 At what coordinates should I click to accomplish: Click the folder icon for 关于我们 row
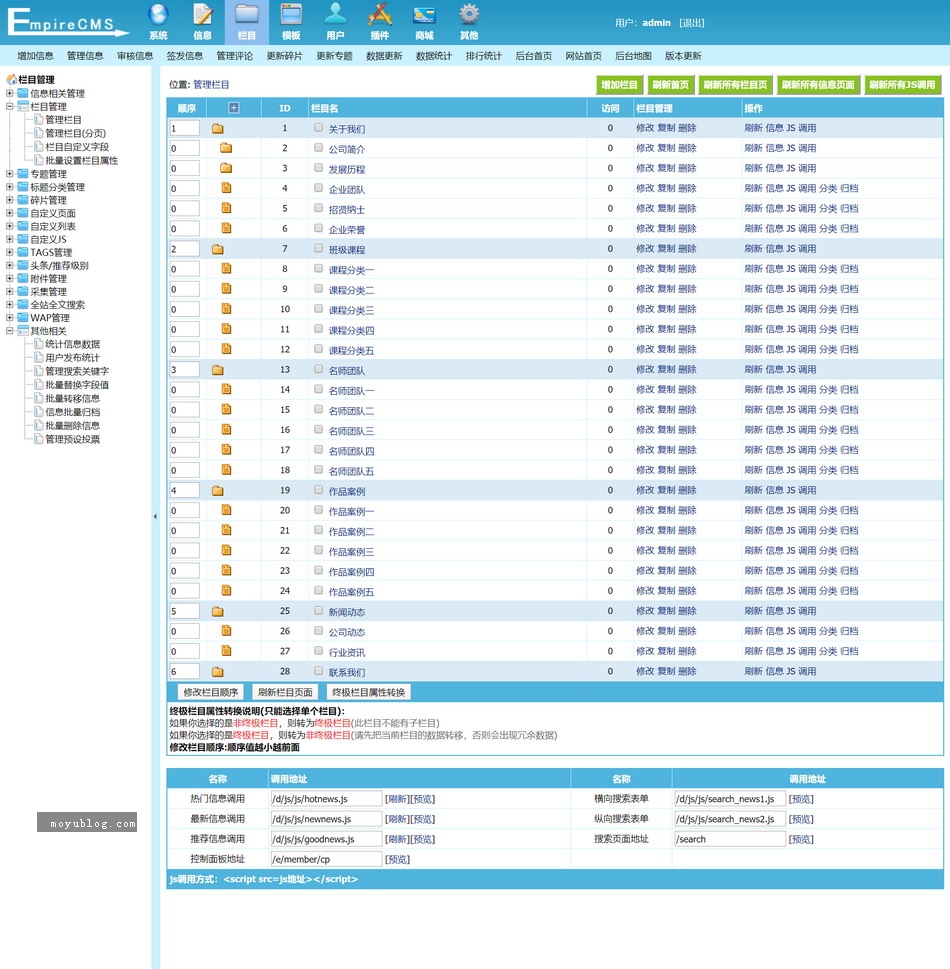pos(217,129)
